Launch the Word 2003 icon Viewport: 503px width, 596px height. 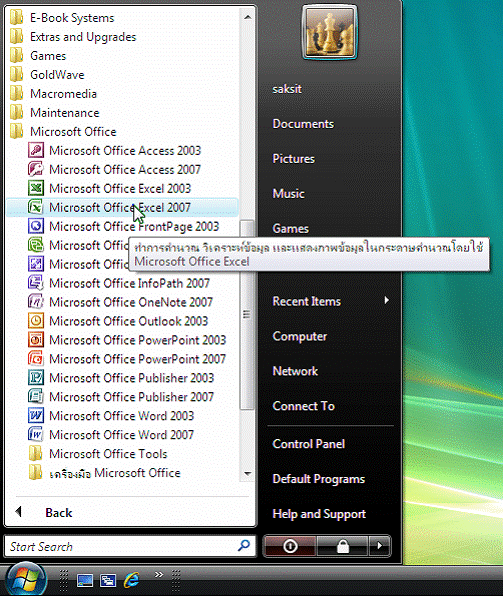[36, 415]
